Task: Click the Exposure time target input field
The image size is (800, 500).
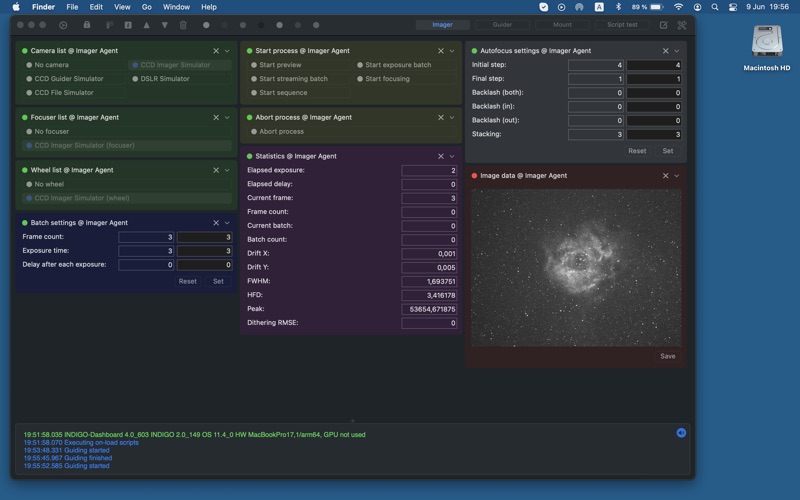Action: (x=205, y=251)
